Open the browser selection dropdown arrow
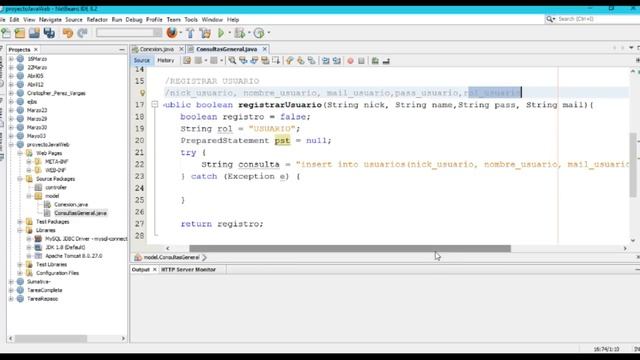Viewport: 640px width, 360px height. 181,33
